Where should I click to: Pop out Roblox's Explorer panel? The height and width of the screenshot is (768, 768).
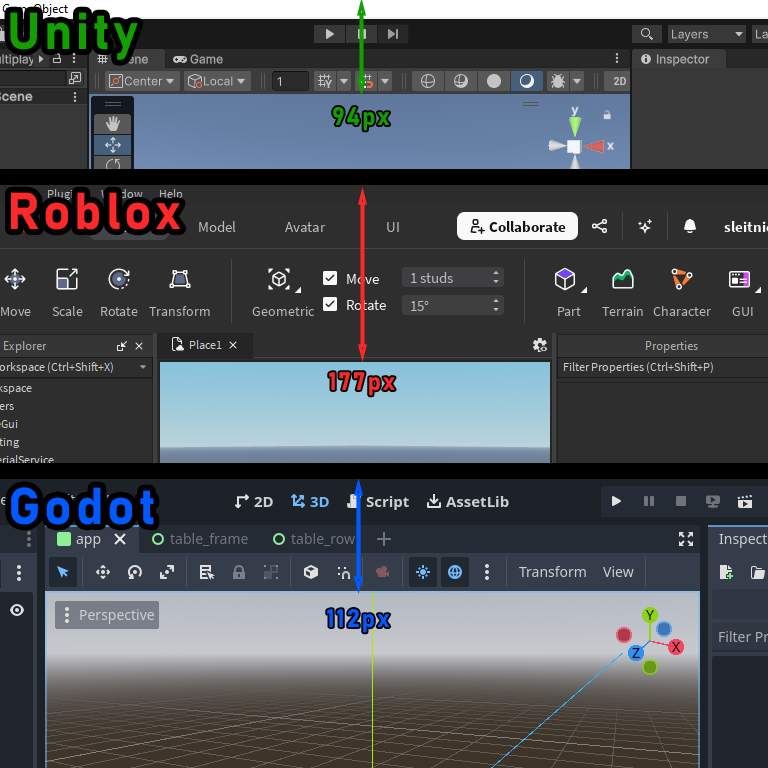point(121,346)
